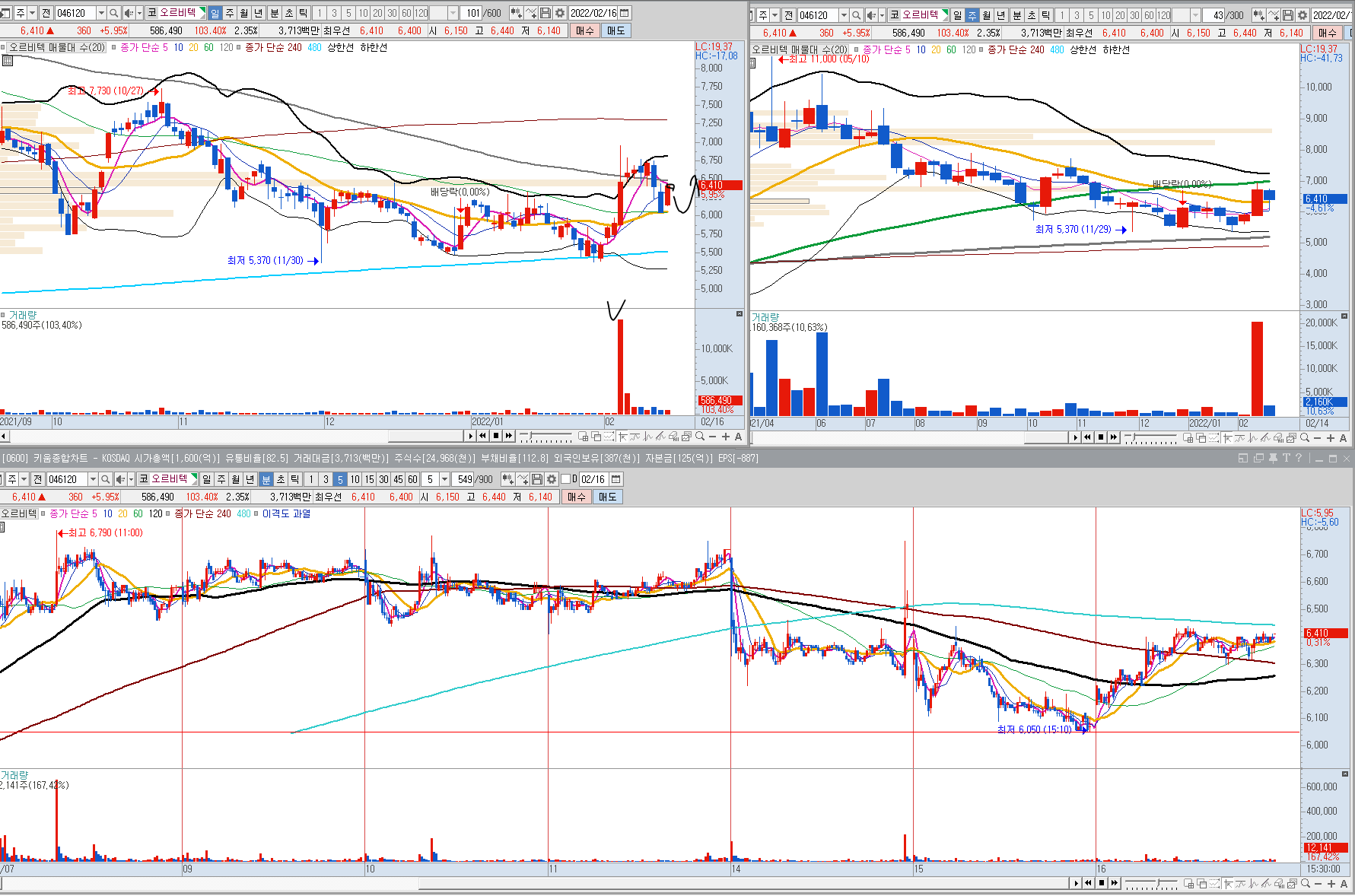The image size is (1355, 896).
Task: Click speaker icon in top-left chart toolbar
Action: (128, 13)
